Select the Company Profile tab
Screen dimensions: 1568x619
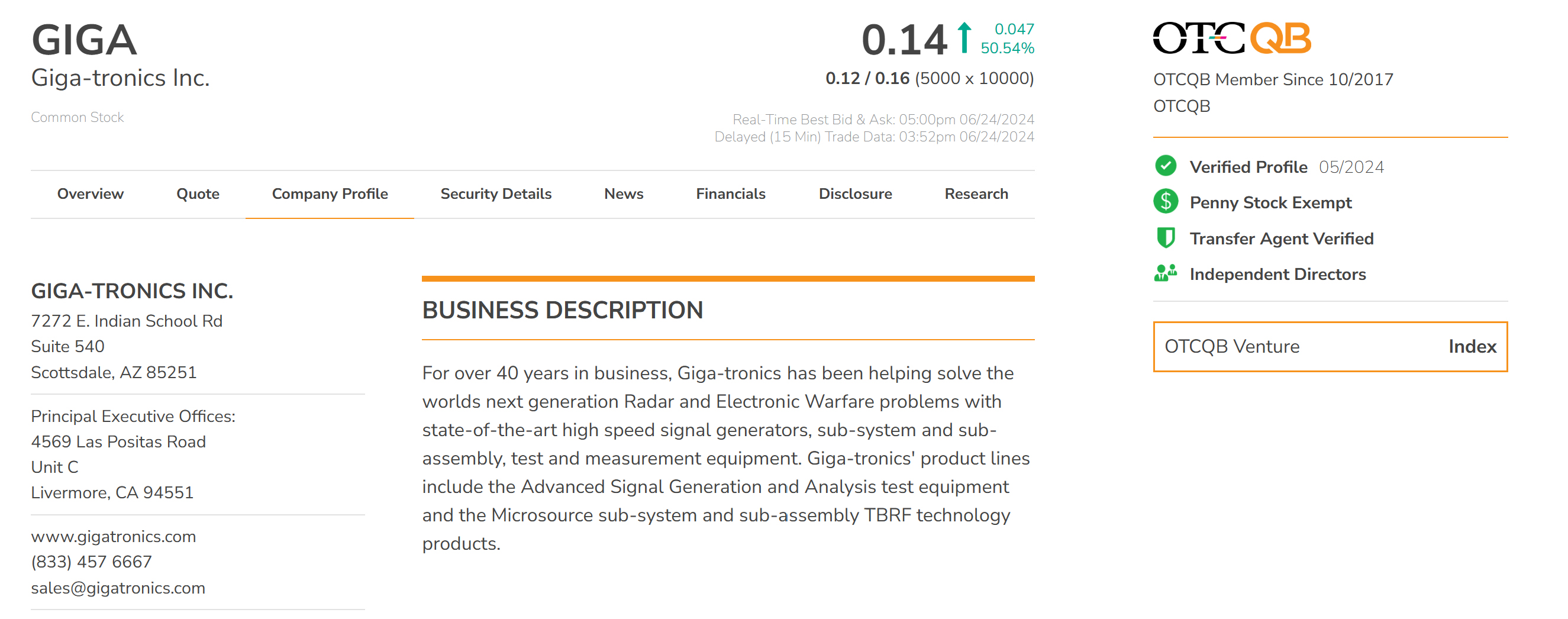[x=330, y=194]
